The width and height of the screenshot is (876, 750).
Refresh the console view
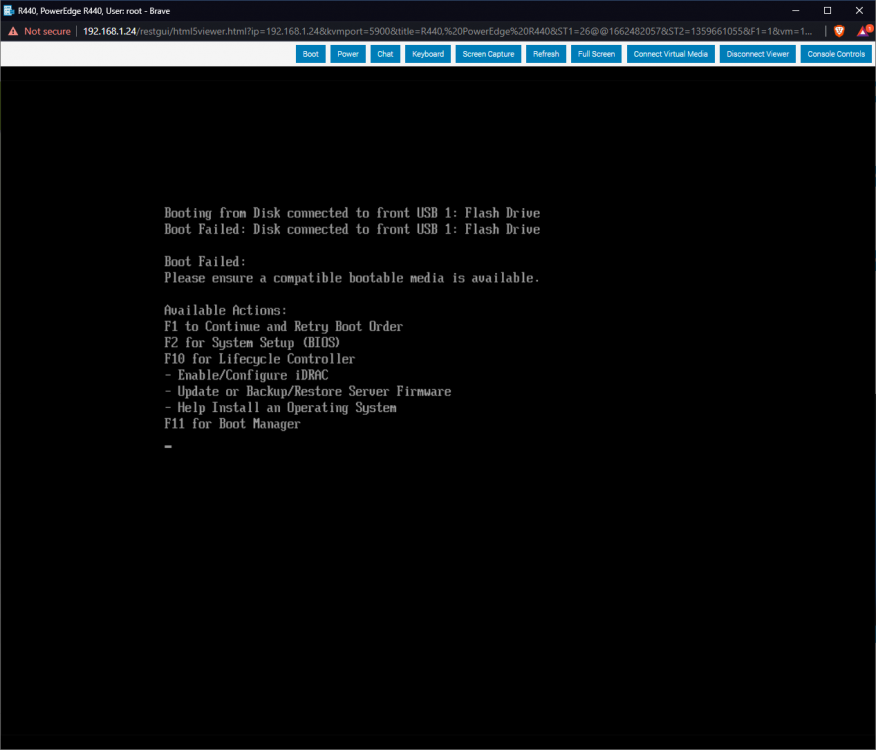[x=546, y=54]
